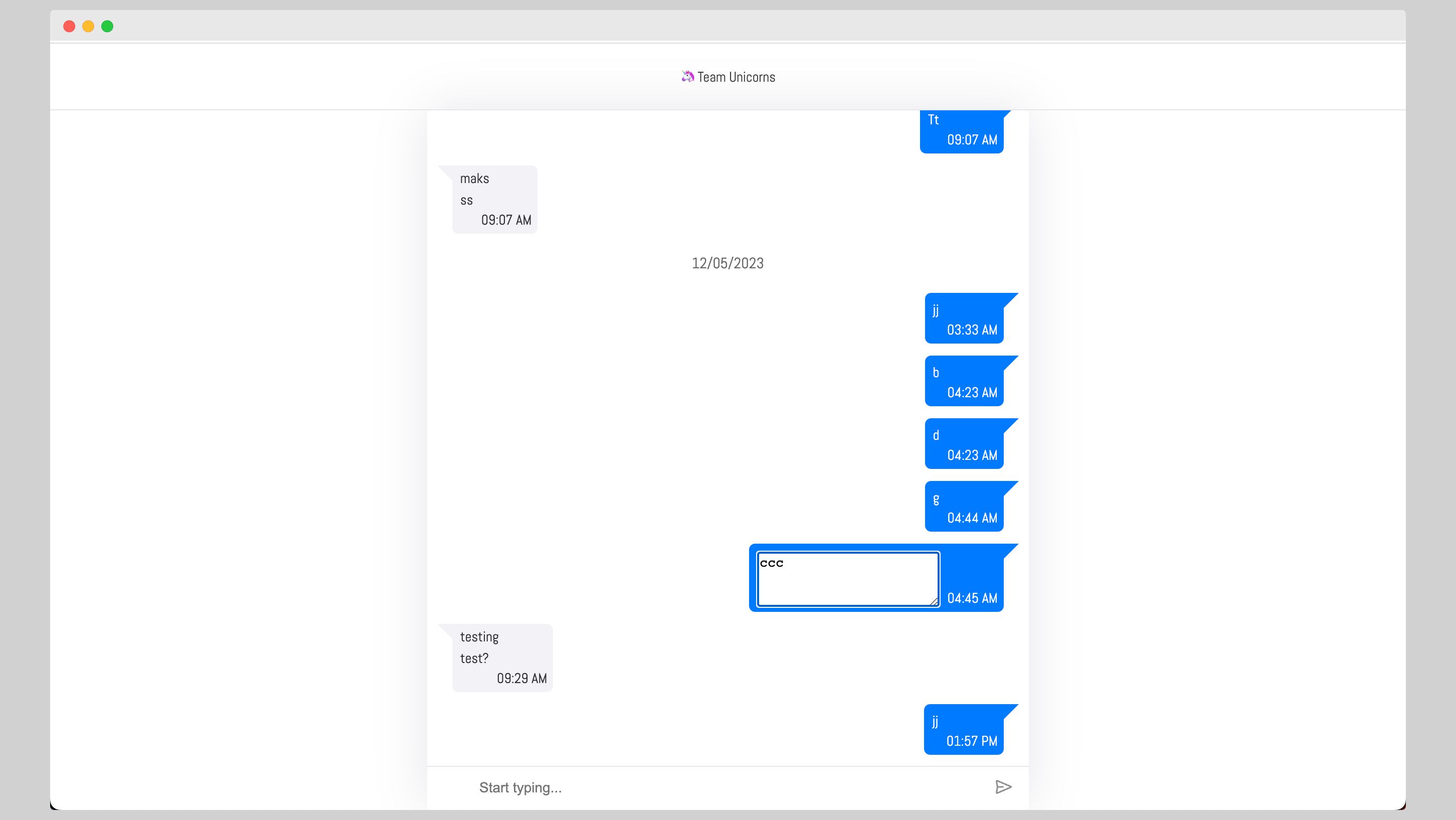Click the Start typing message input field
Screen dimensions: 1456x820
pyautogui.click(x=622, y=787)
